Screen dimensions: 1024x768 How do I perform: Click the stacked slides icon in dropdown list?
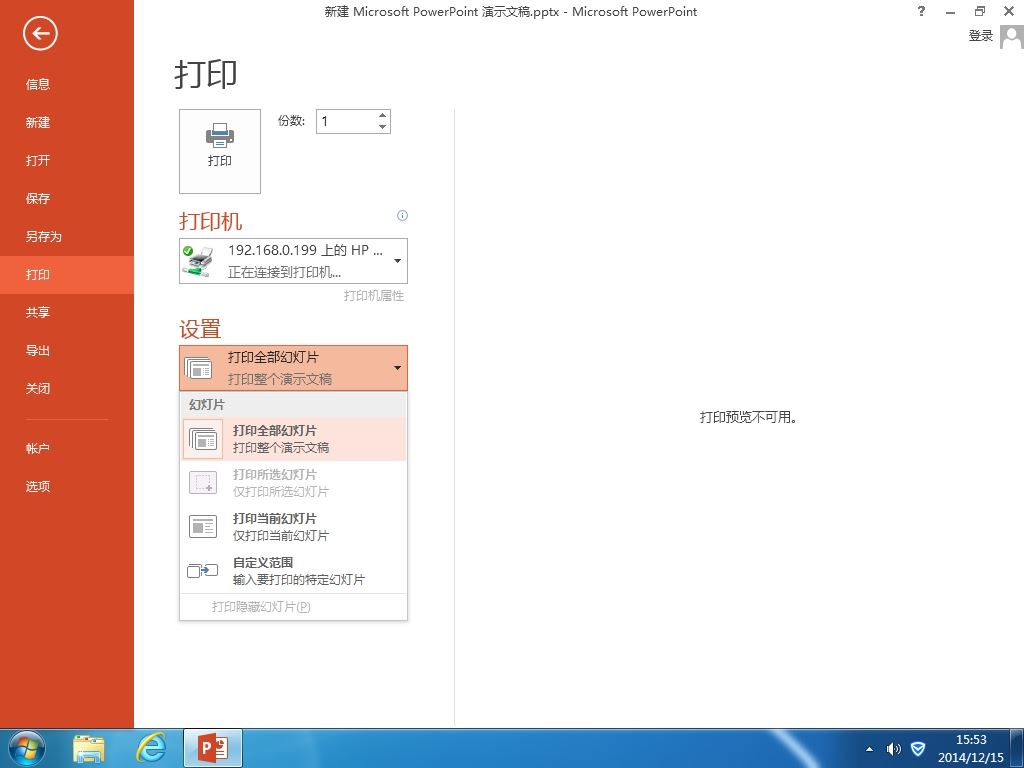[202, 439]
